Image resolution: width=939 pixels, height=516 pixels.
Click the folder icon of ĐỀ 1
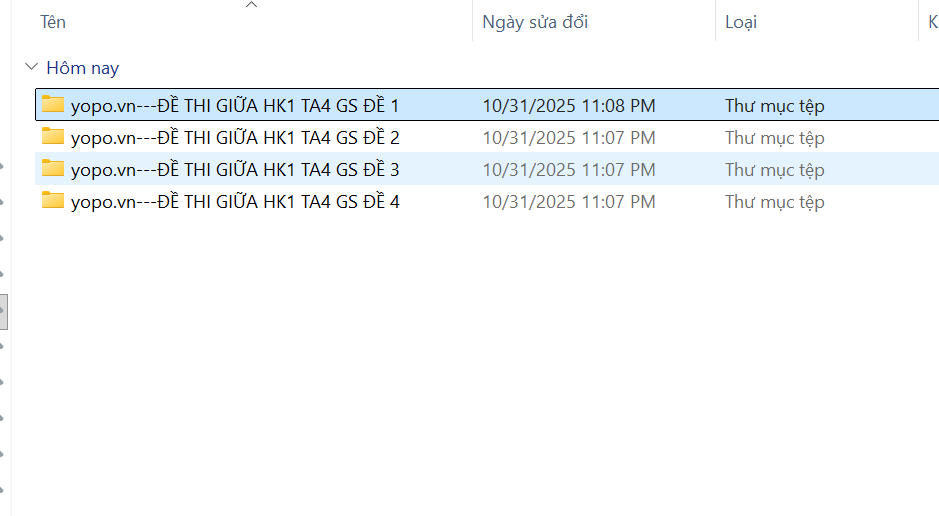(x=53, y=105)
